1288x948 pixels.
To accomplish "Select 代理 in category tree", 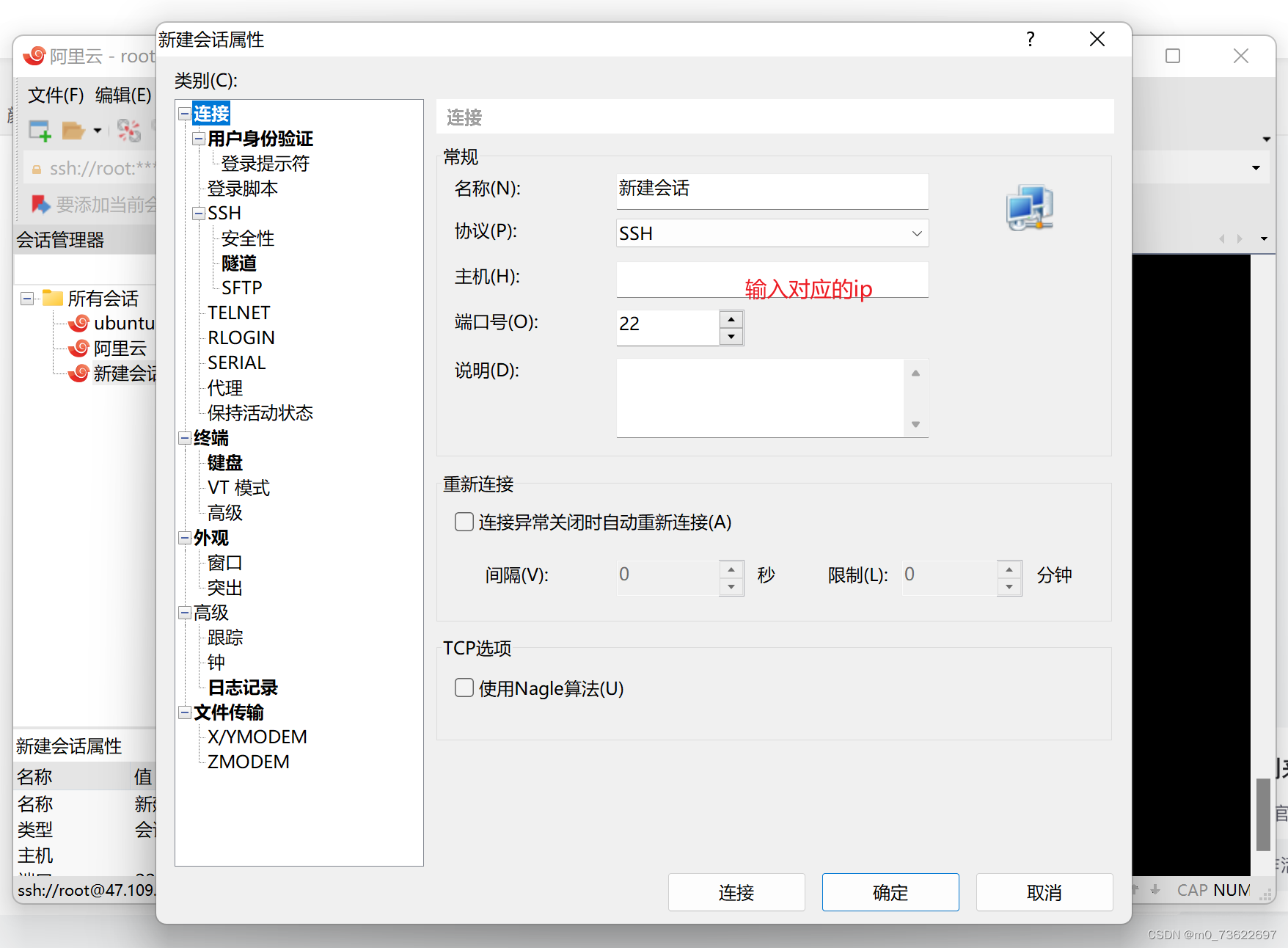I will [224, 388].
